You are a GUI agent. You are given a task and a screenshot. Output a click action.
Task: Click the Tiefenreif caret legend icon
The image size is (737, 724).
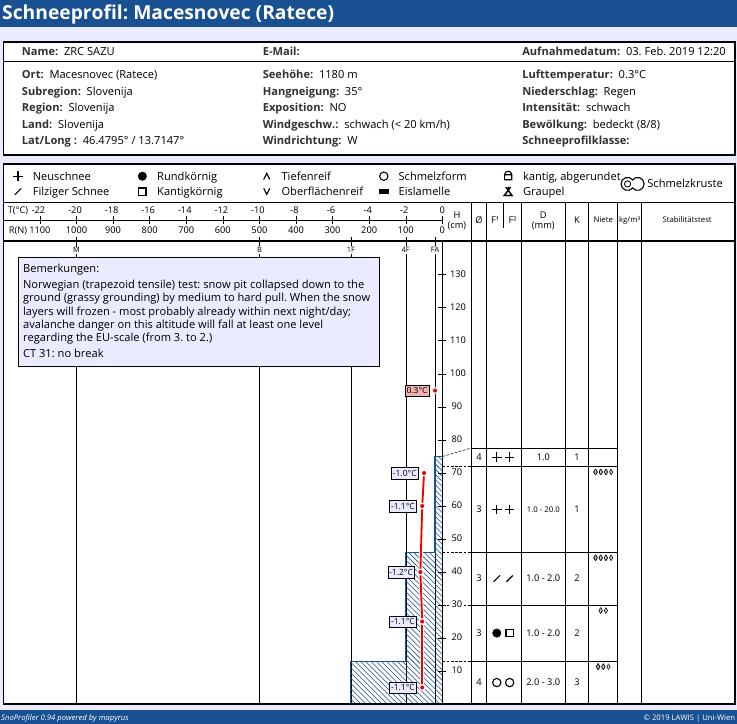point(267,177)
